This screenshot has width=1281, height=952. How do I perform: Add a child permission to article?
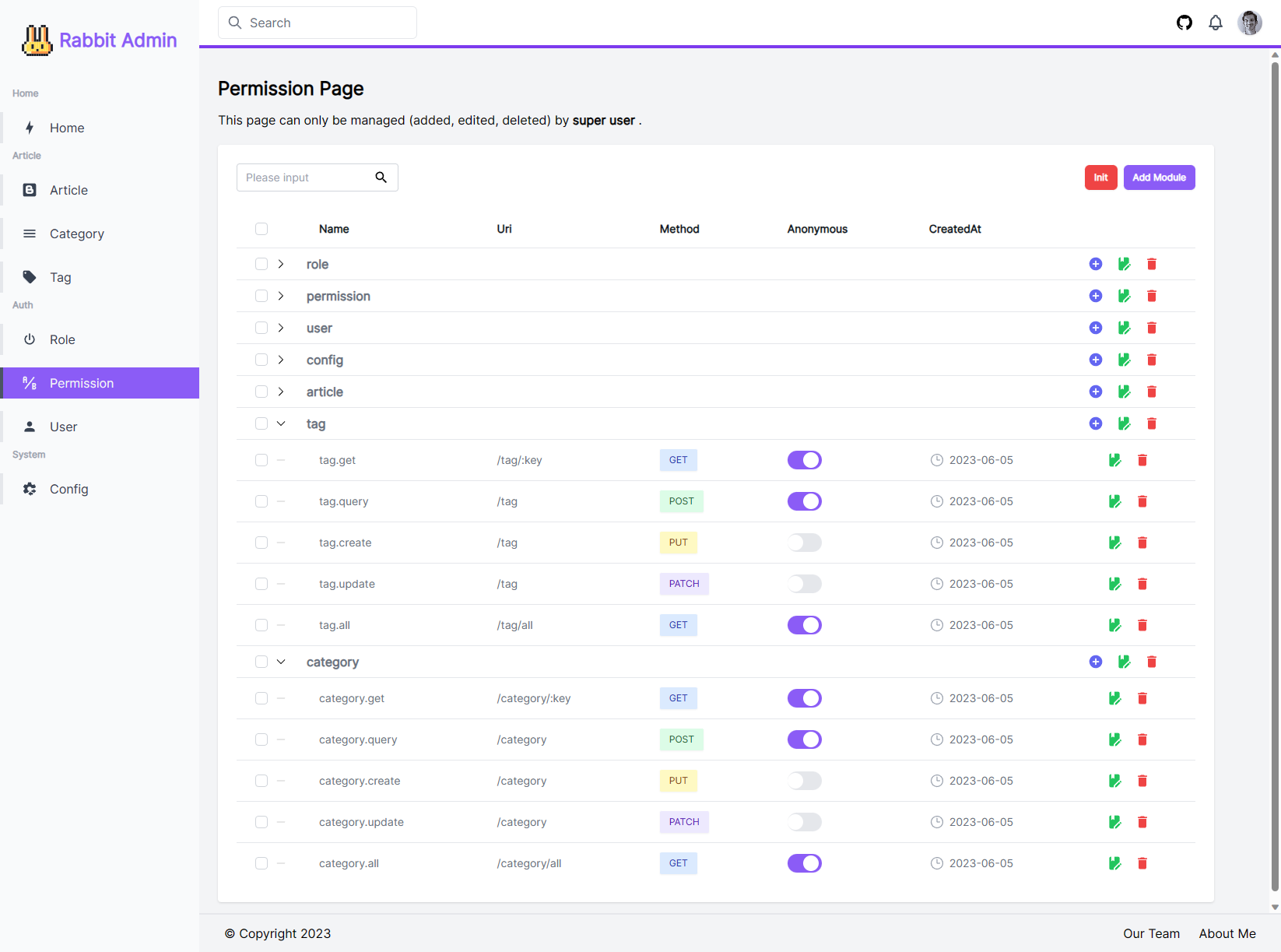click(x=1096, y=392)
